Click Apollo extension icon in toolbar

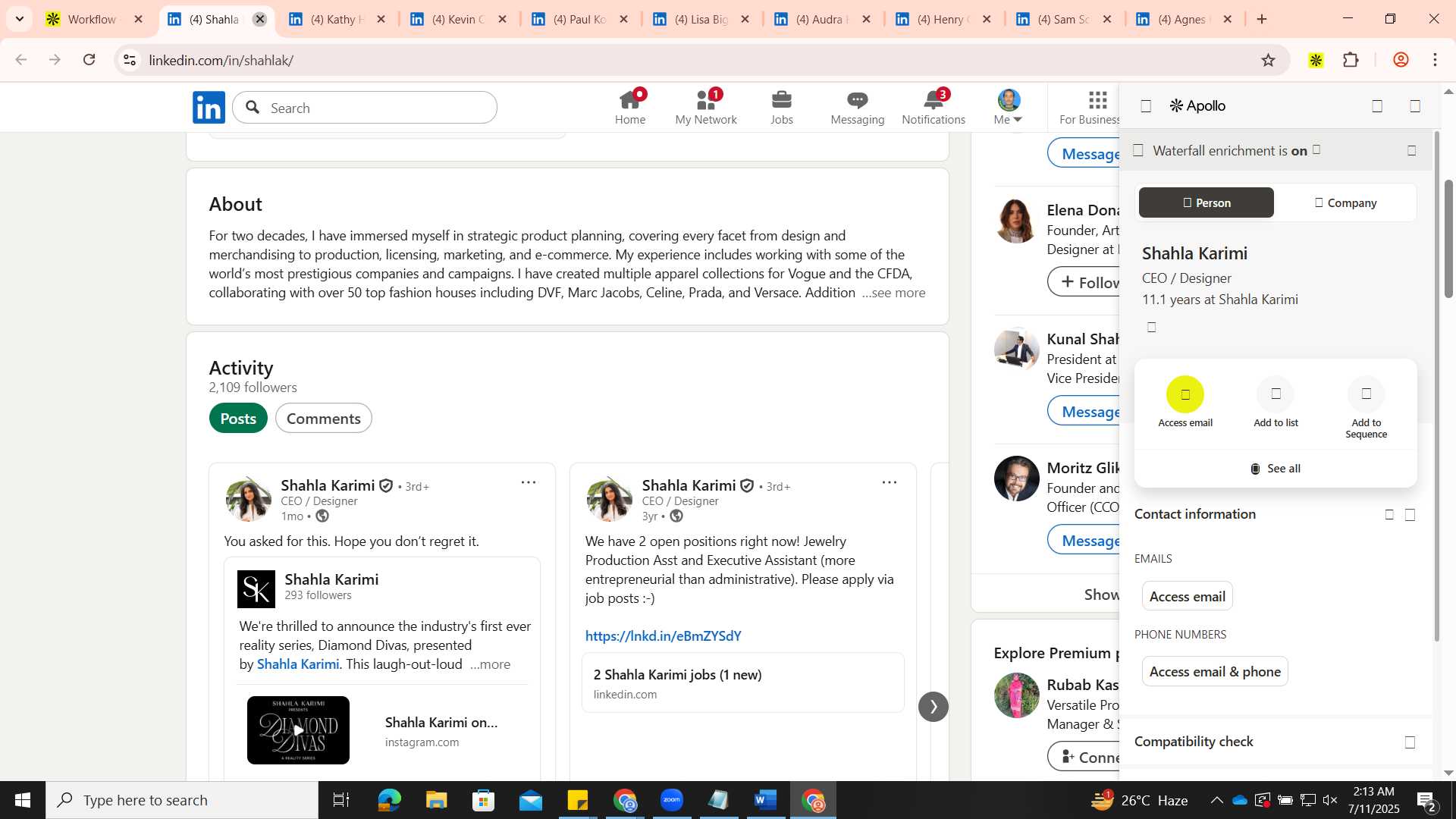1316,60
